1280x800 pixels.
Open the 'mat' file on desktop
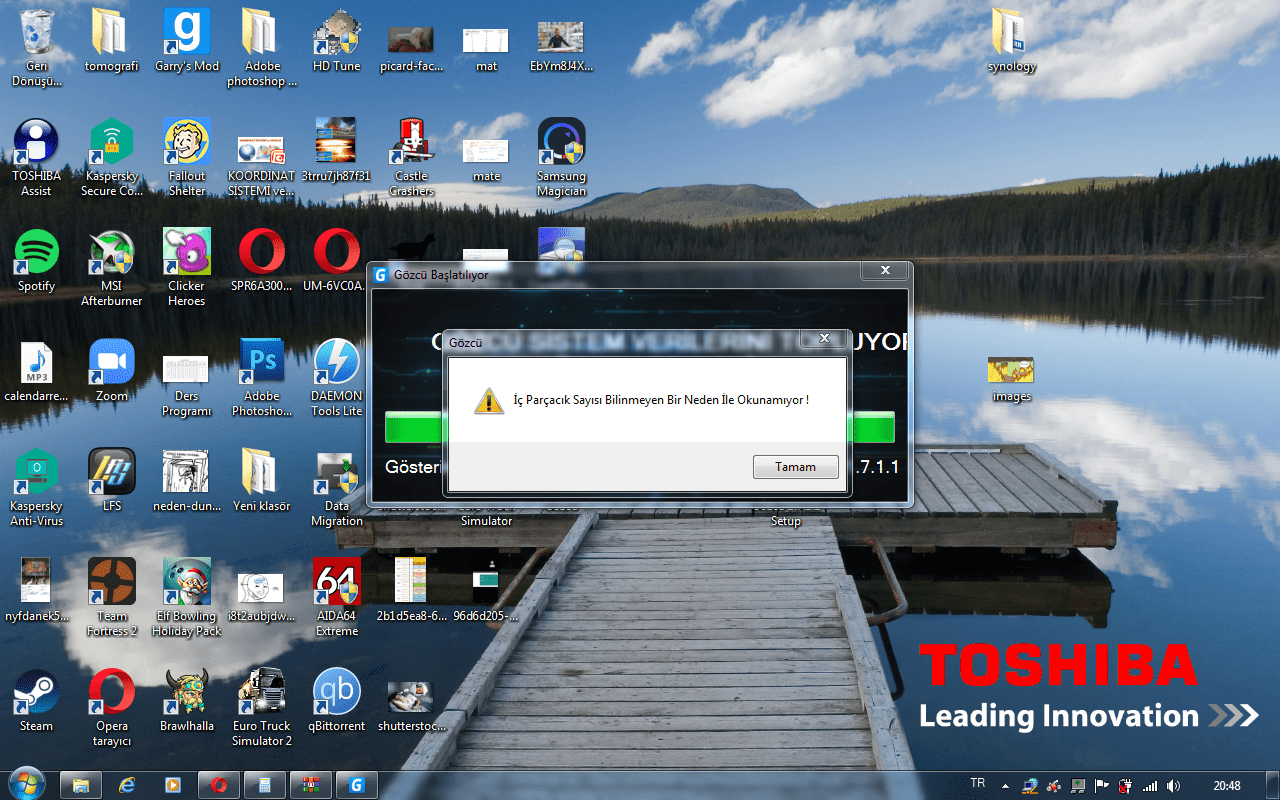coord(486,47)
